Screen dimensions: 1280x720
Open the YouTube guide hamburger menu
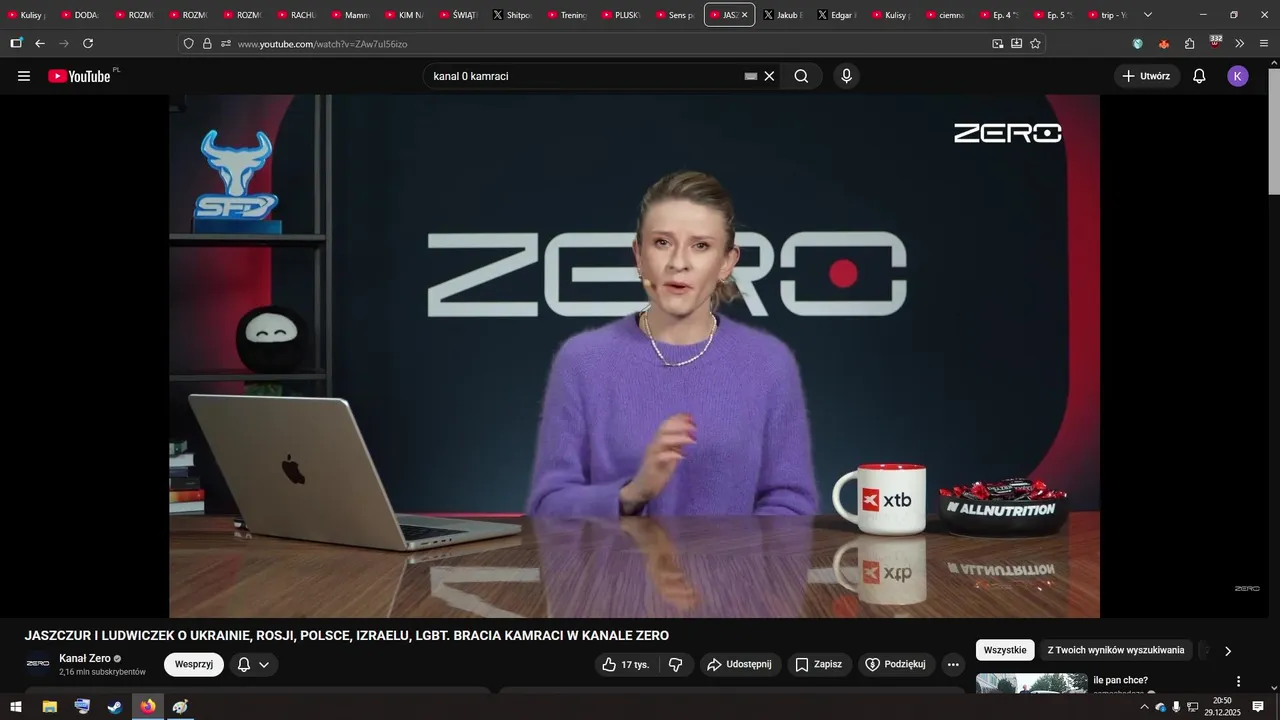pyautogui.click(x=24, y=76)
